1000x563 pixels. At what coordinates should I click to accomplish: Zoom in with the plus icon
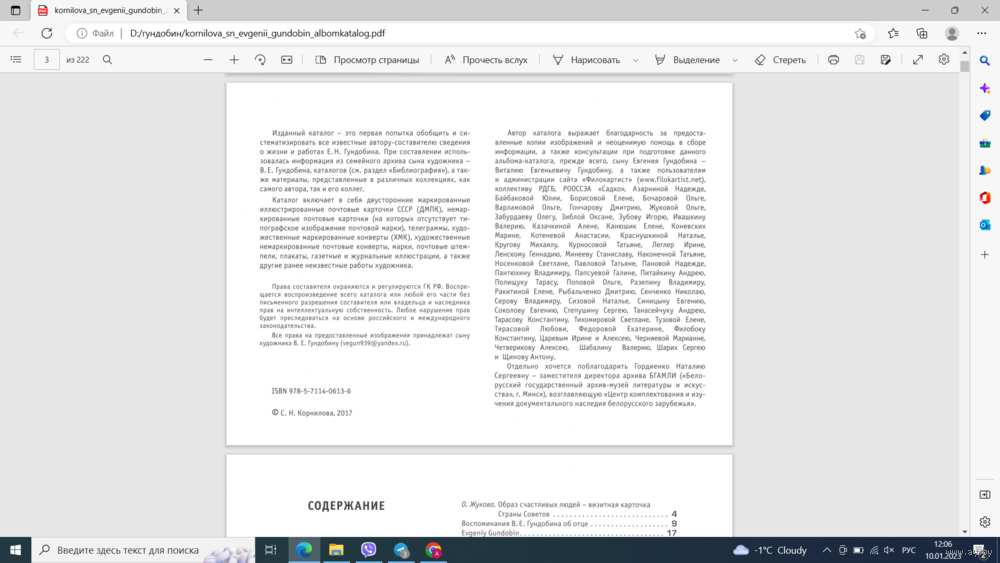pyautogui.click(x=234, y=59)
